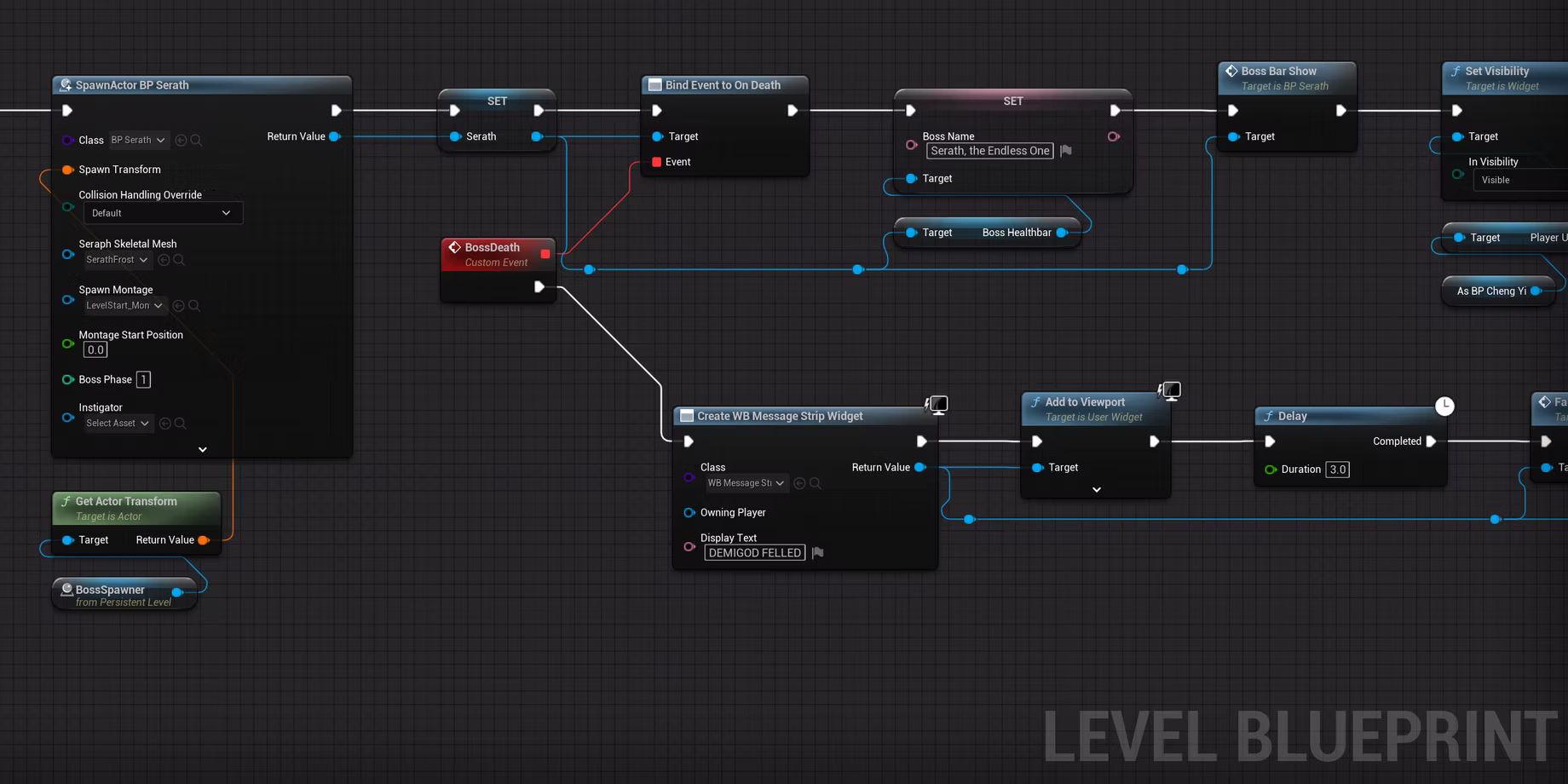Open the In Visibility Visible dropdown
Screen dimensions: 1568x784
pyautogui.click(x=1521, y=180)
